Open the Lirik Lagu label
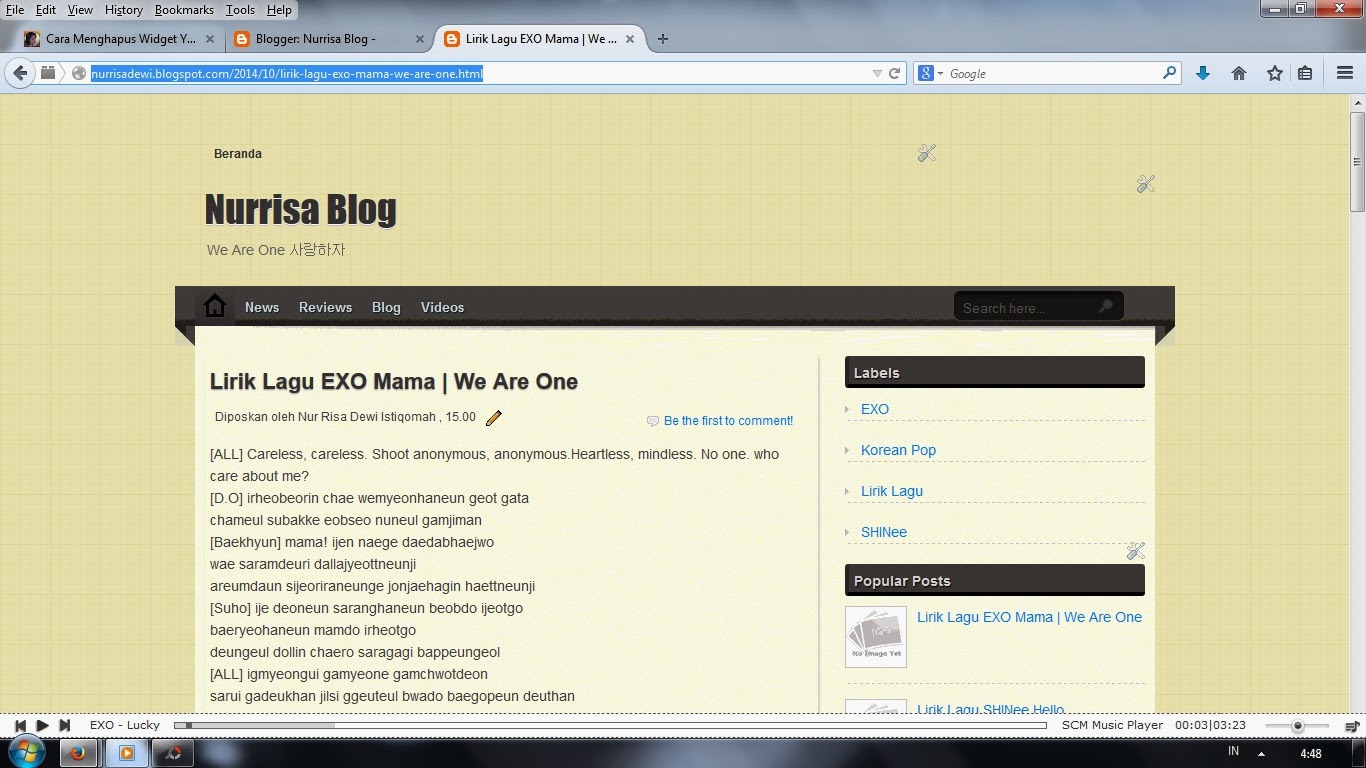 tap(892, 491)
